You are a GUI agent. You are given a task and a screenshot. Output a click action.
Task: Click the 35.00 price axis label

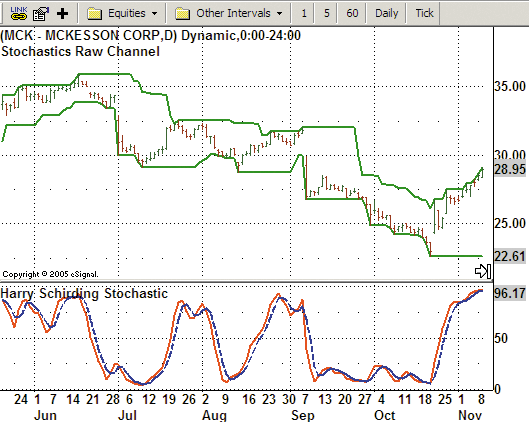tap(510, 86)
